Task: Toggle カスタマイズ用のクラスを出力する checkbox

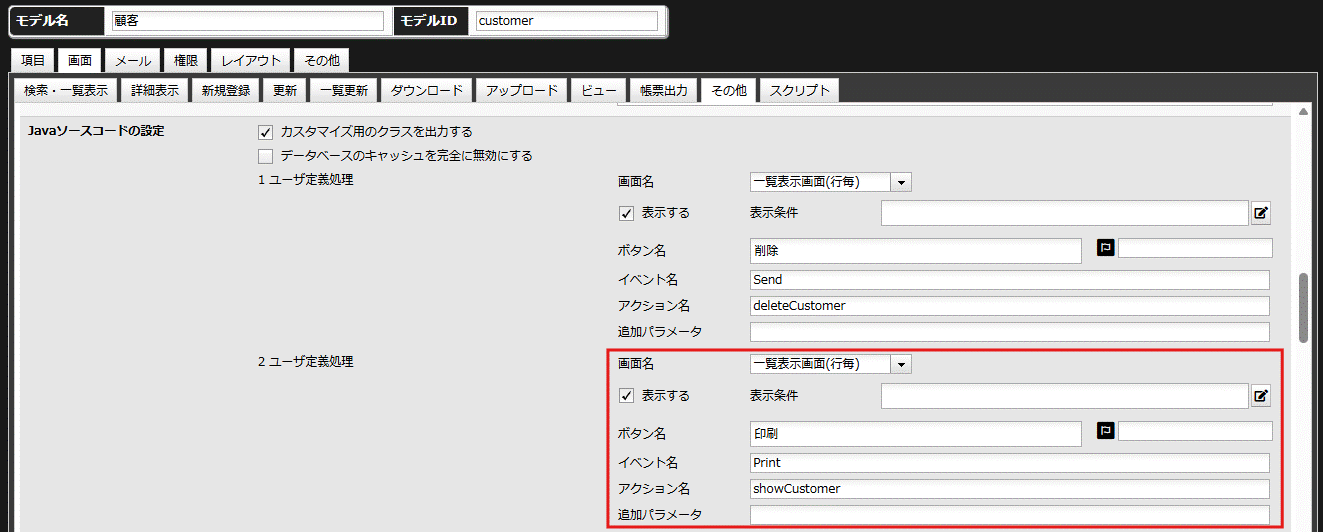Action: pos(265,132)
